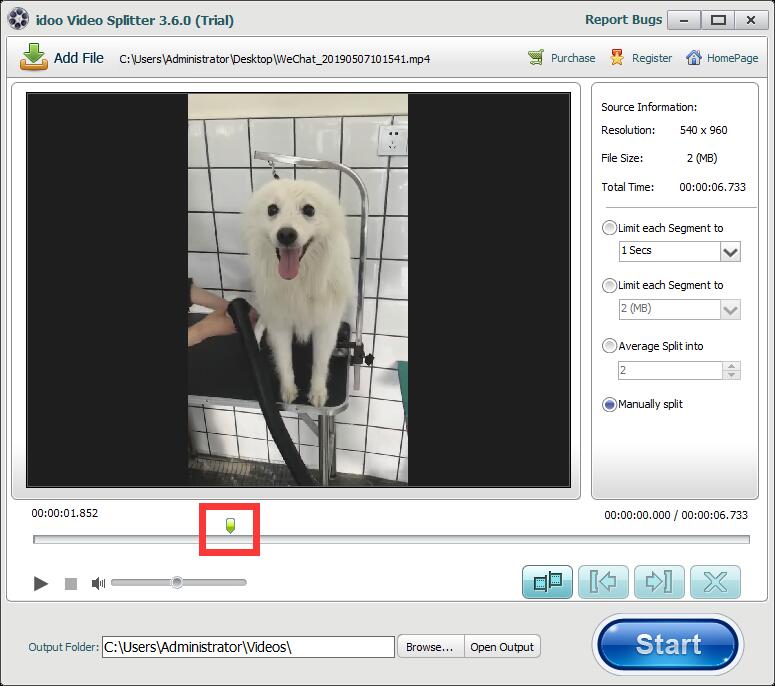Open Purchase shopping cart link

561,58
